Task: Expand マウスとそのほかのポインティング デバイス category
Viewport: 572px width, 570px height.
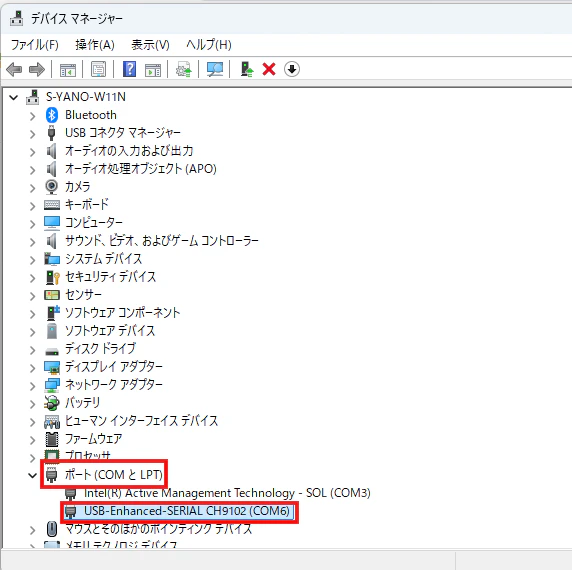Action: 32,530
